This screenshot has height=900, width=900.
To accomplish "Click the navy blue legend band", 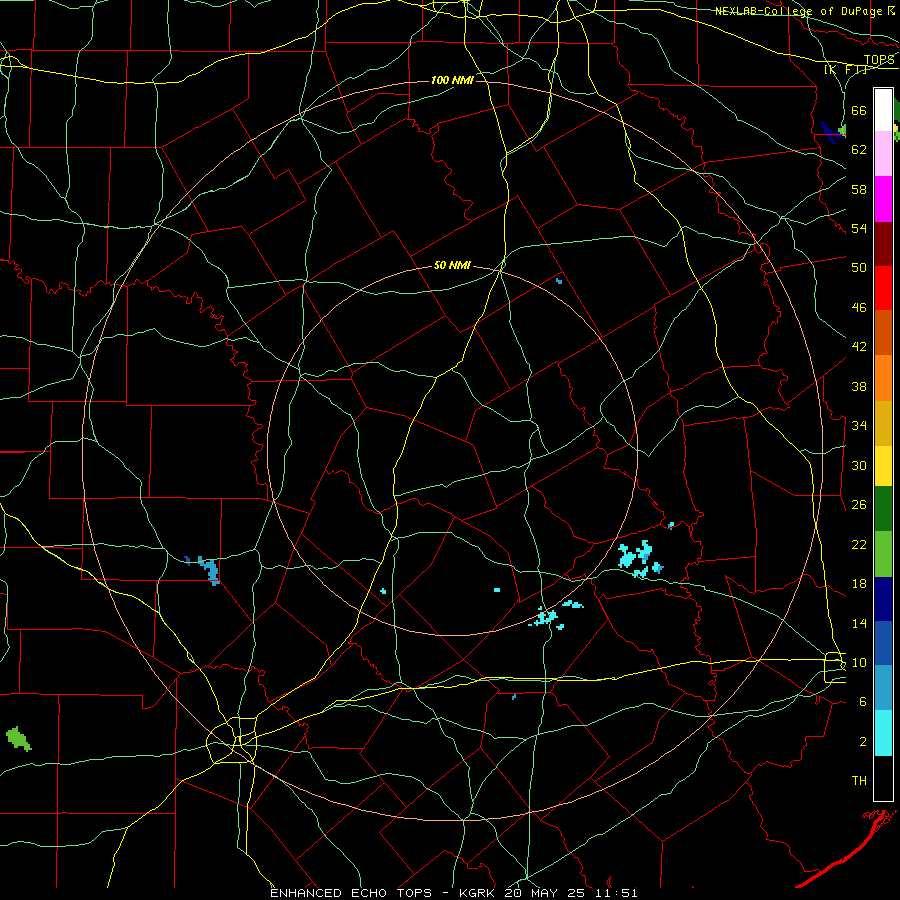I will pos(883,599).
